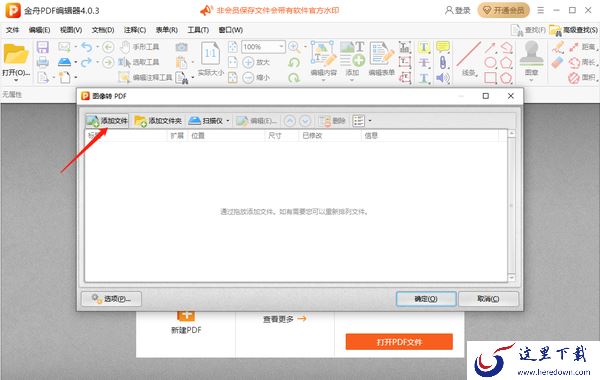Click the Edit (编辑(E)...) button in the dialog
This screenshot has height=380, width=600.
(x=256, y=121)
